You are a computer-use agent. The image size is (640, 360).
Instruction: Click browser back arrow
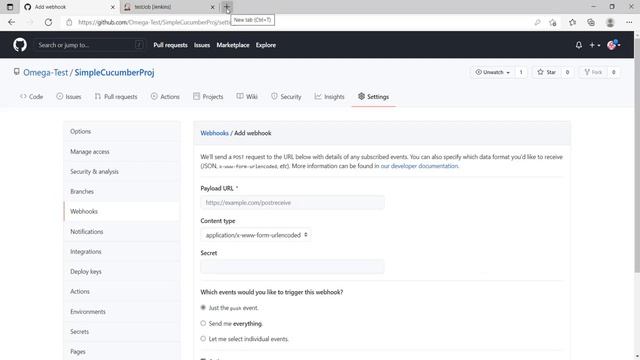11,22
